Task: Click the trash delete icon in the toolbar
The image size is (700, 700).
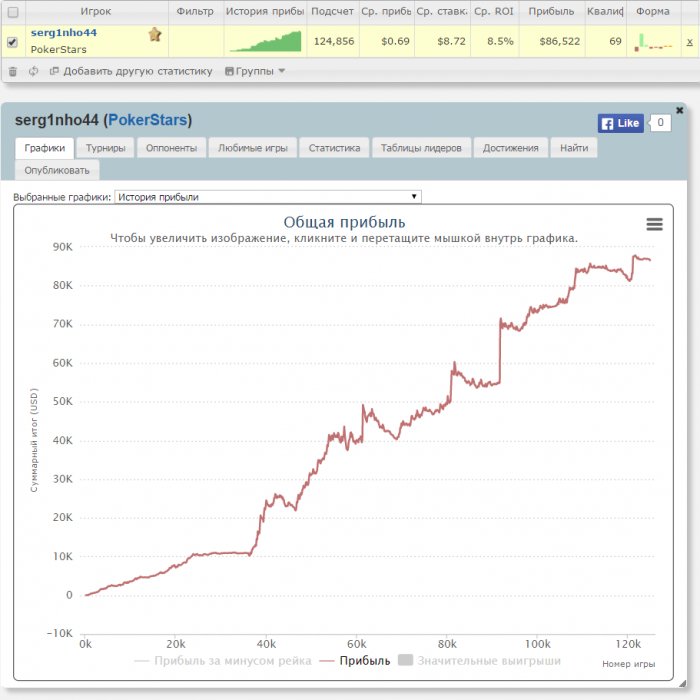Action: 13,71
